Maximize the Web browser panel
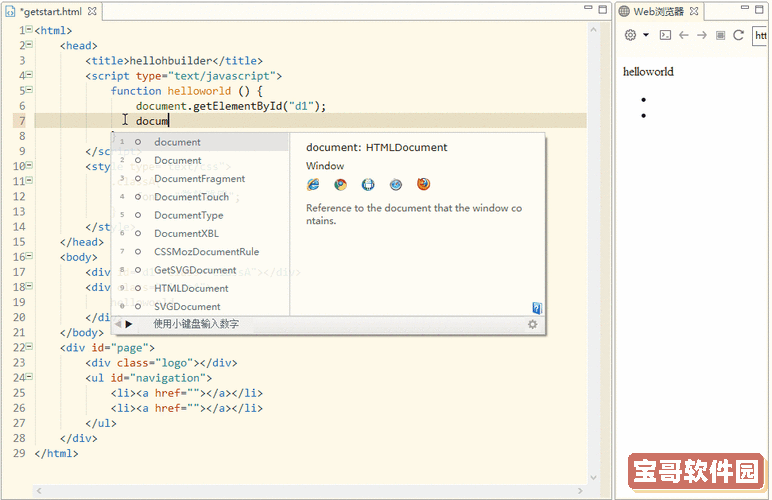Screen dimensions: 772x500 coord(759,9)
